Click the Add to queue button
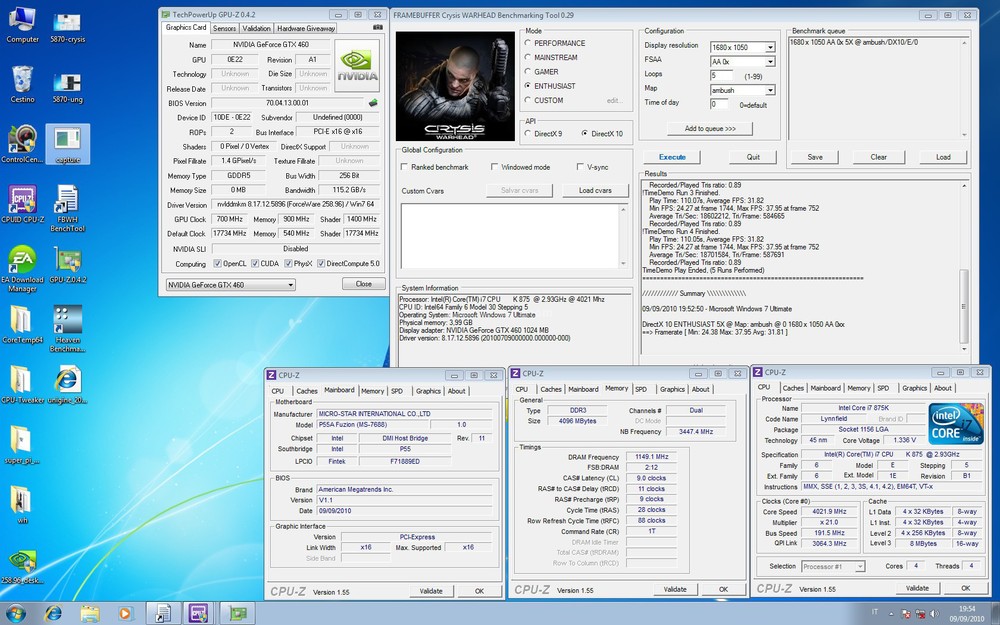Viewport: 1000px width, 625px height. click(x=710, y=129)
